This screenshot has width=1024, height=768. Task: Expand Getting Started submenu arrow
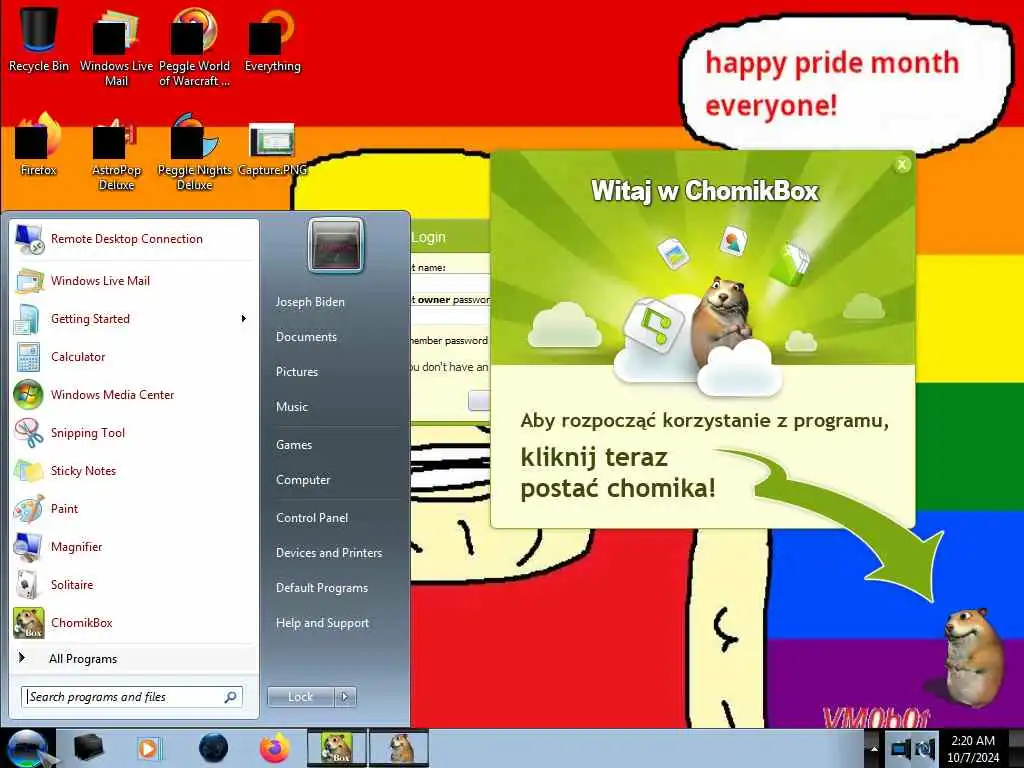[x=244, y=319]
